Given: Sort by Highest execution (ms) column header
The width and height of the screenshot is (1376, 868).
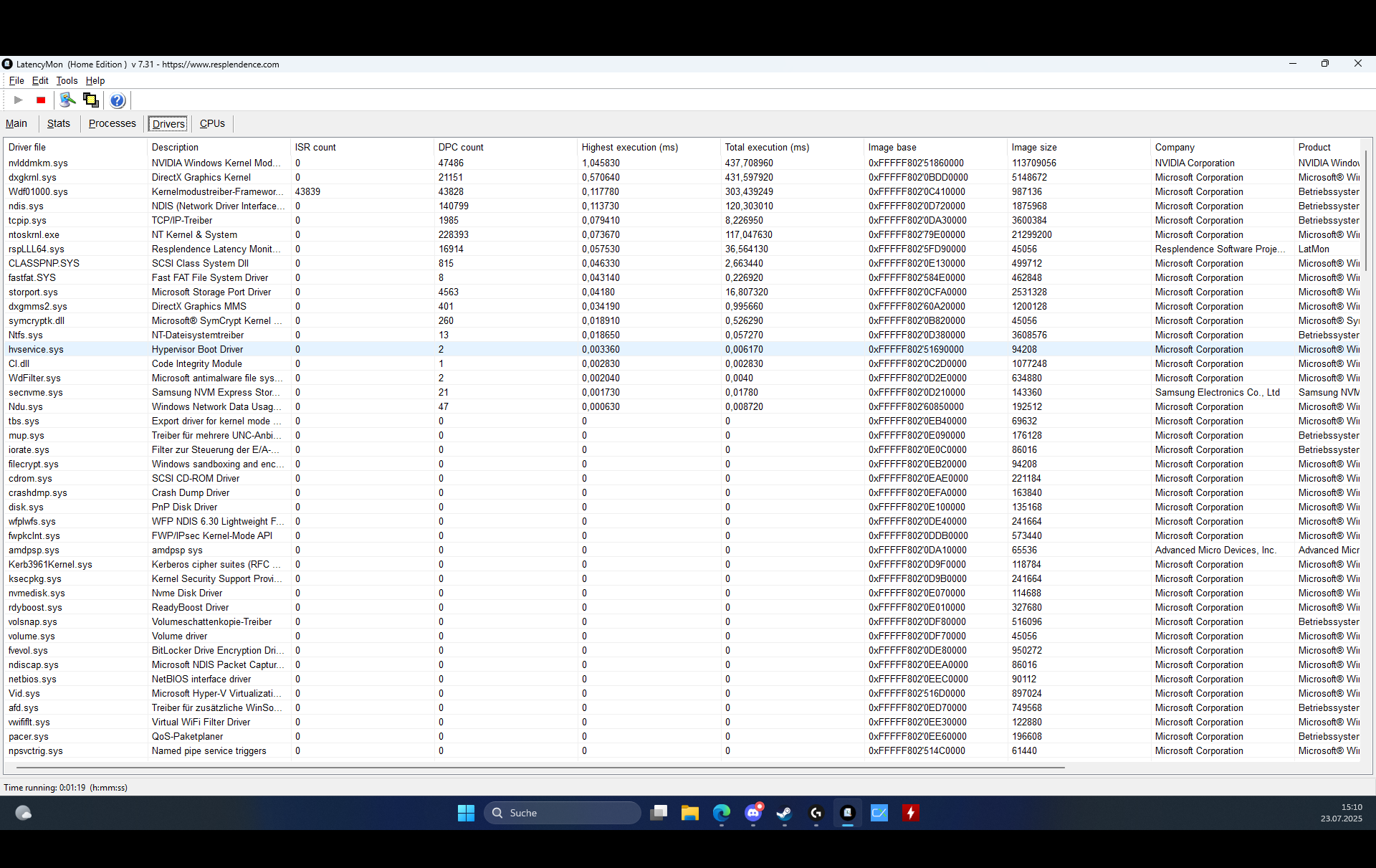Looking at the screenshot, I should [x=629, y=147].
